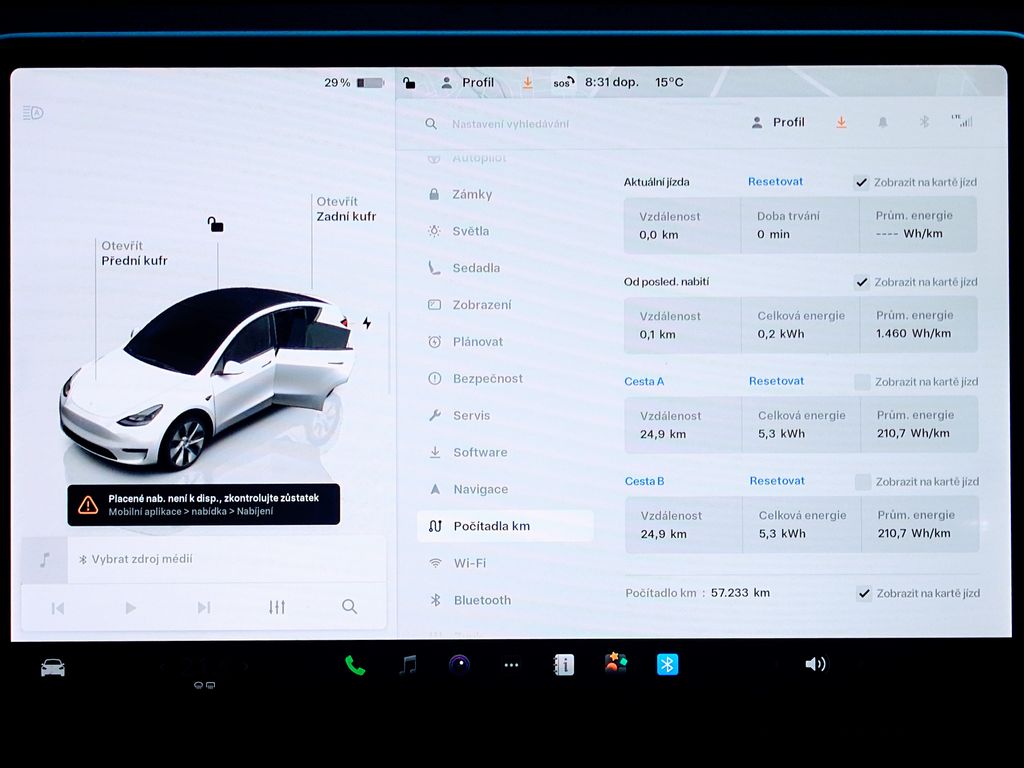
Task: Open the media equalizer settings icon
Action: pyautogui.click(x=277, y=607)
